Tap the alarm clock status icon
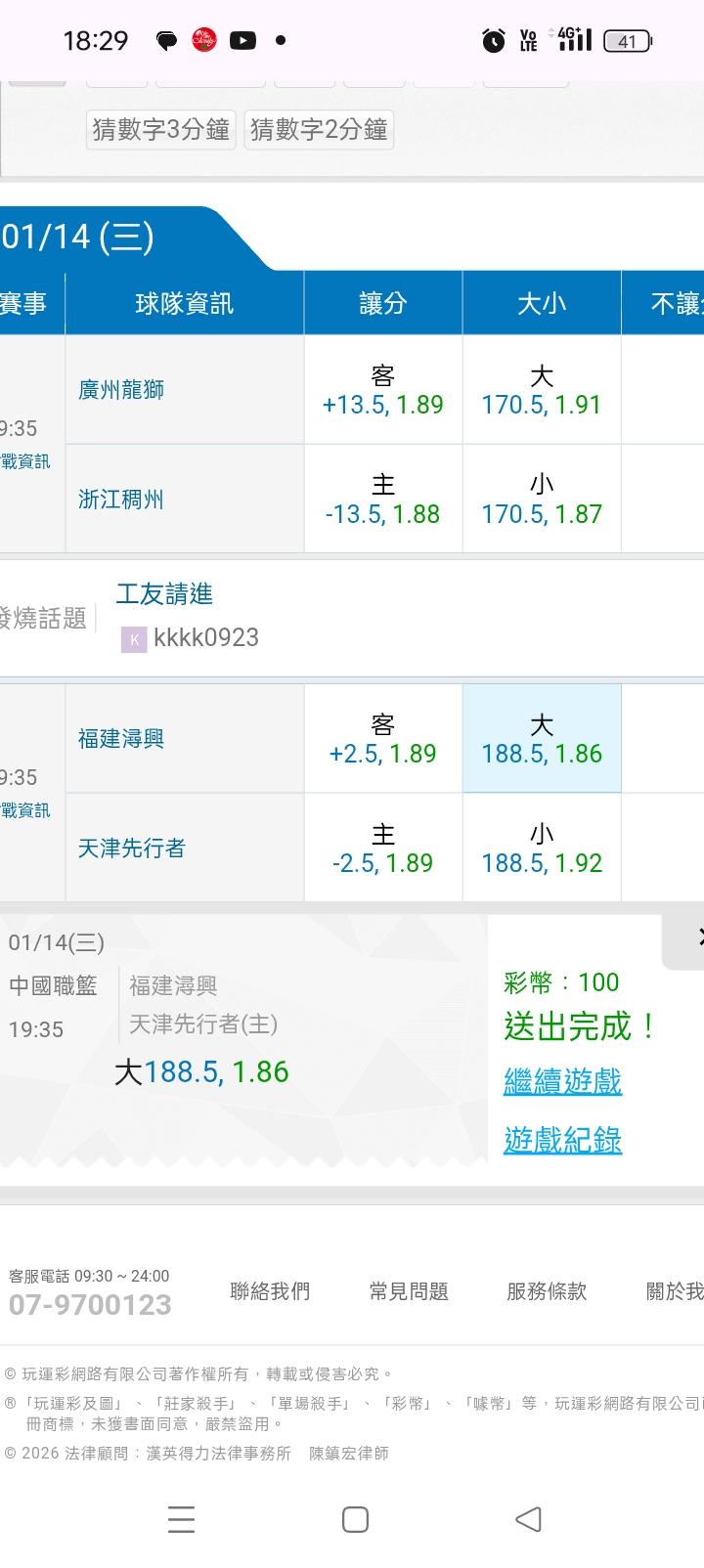The width and height of the screenshot is (704, 1568). pyautogui.click(x=494, y=41)
